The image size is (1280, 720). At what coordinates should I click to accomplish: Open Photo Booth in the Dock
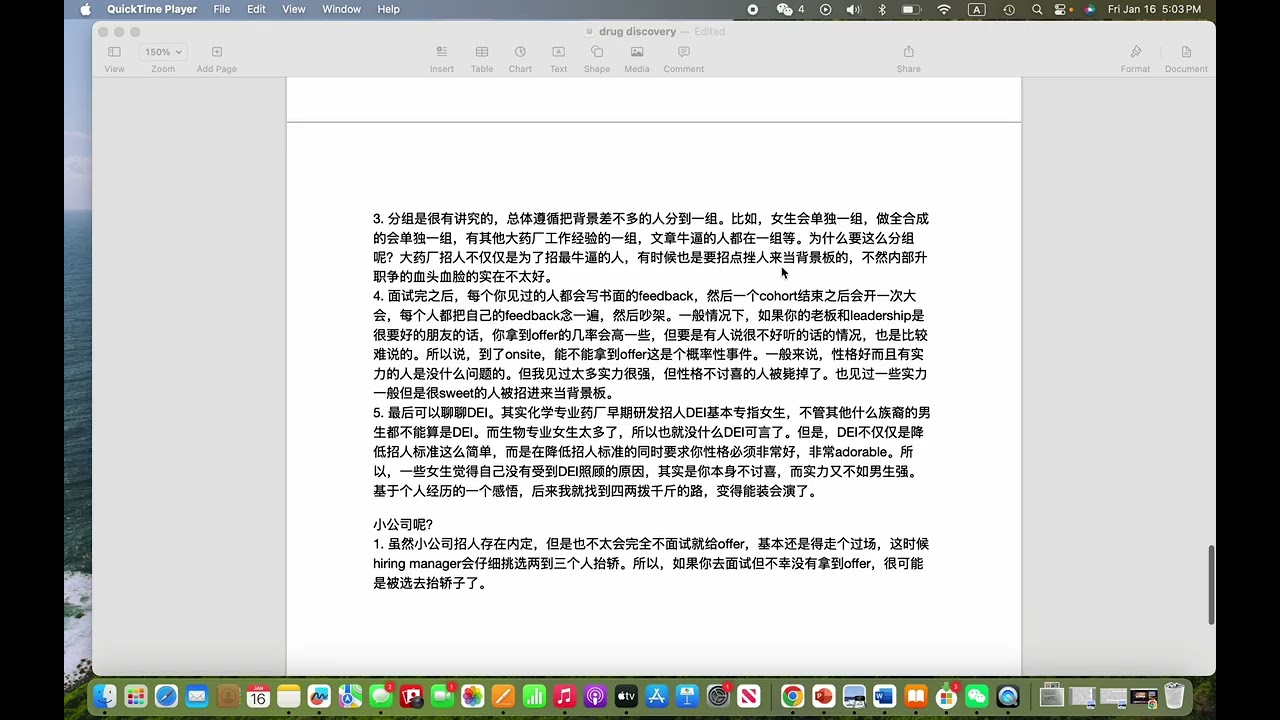tap(411, 696)
